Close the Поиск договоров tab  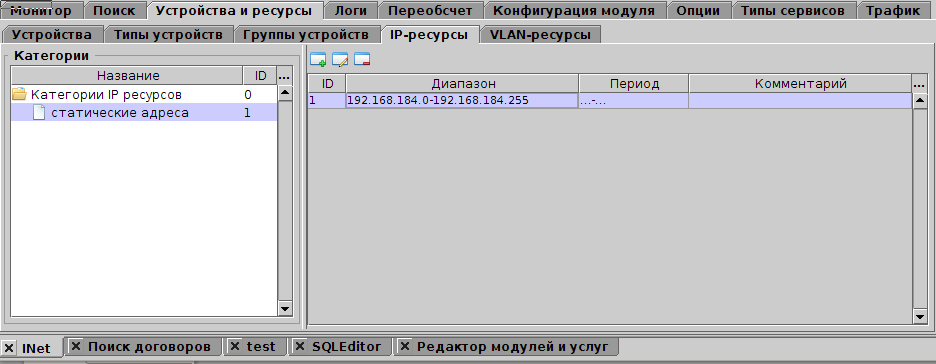pos(75,346)
